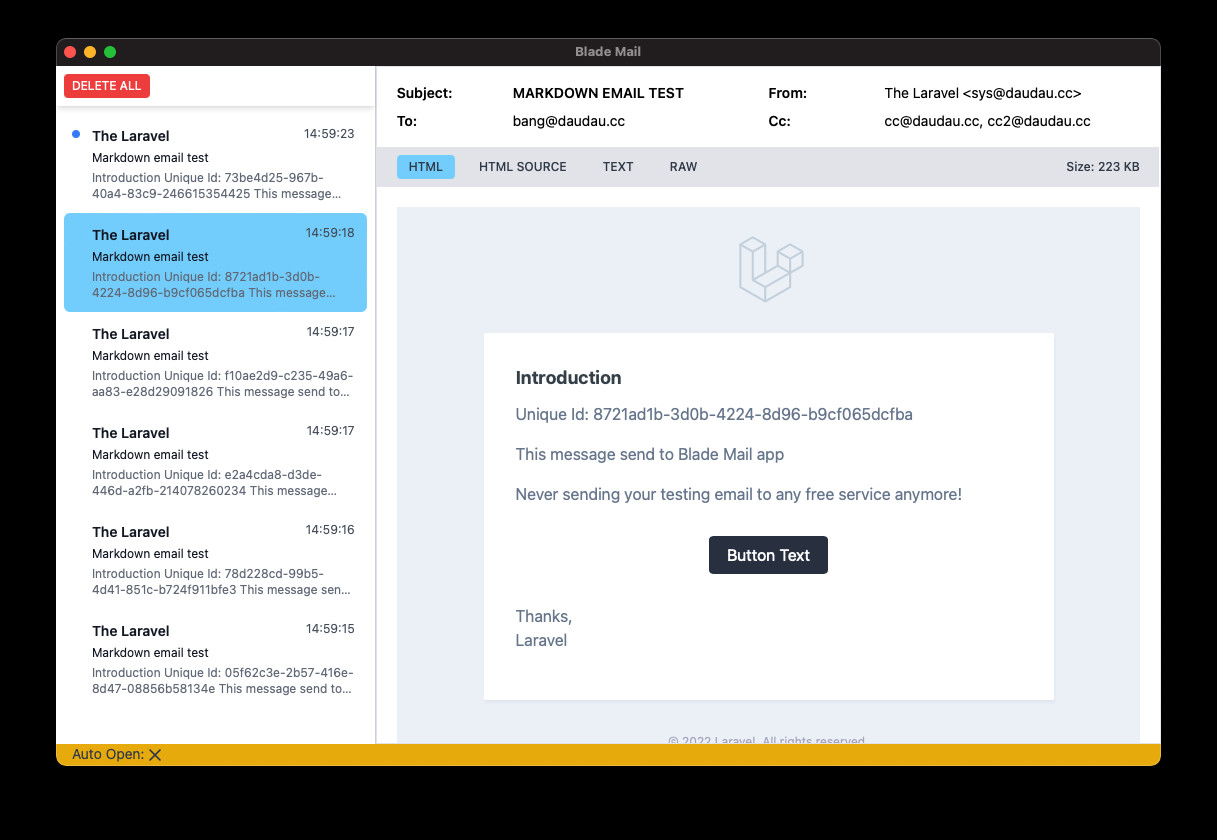Click 'This message send to Blade Mail app' text
The height and width of the screenshot is (840, 1217).
[x=650, y=454]
